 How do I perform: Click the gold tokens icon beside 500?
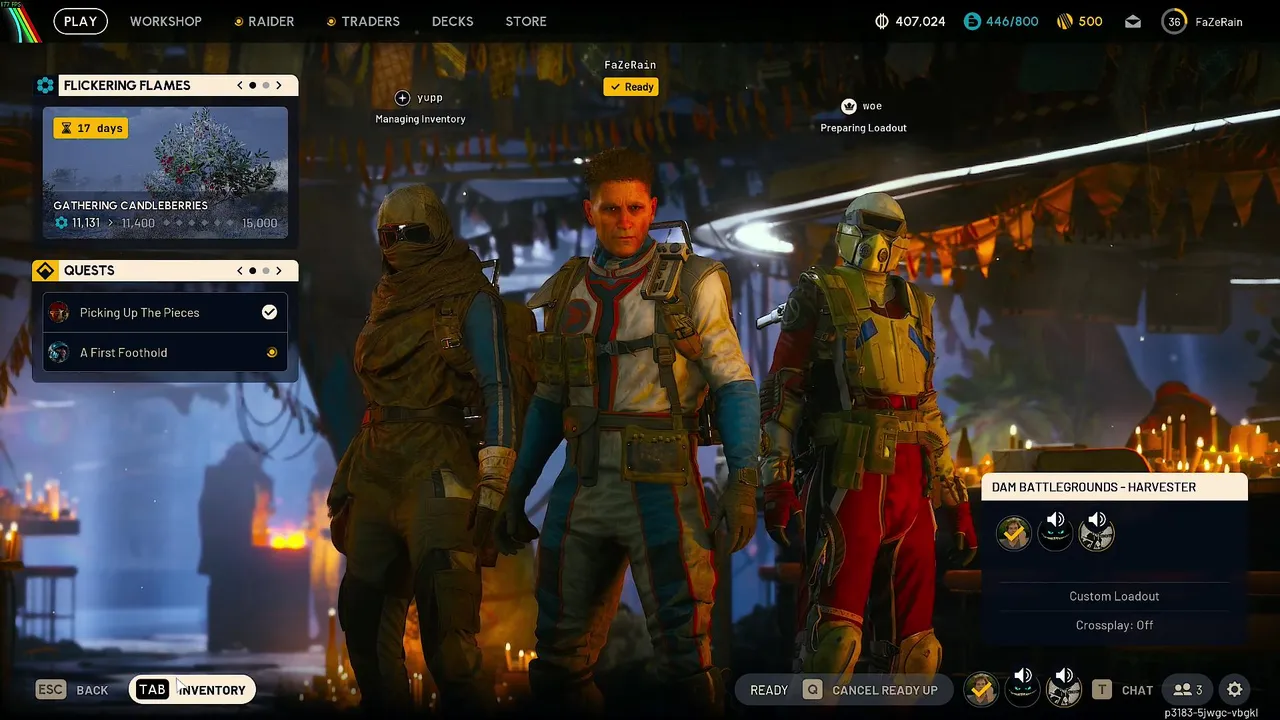1065,21
